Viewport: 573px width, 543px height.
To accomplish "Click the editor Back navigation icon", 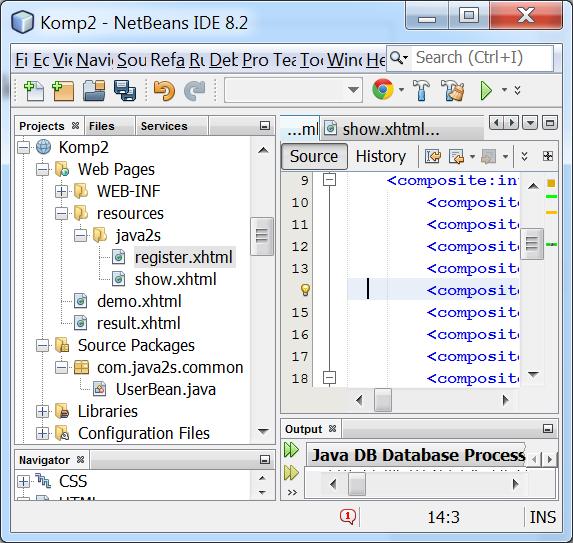I will click(456, 157).
